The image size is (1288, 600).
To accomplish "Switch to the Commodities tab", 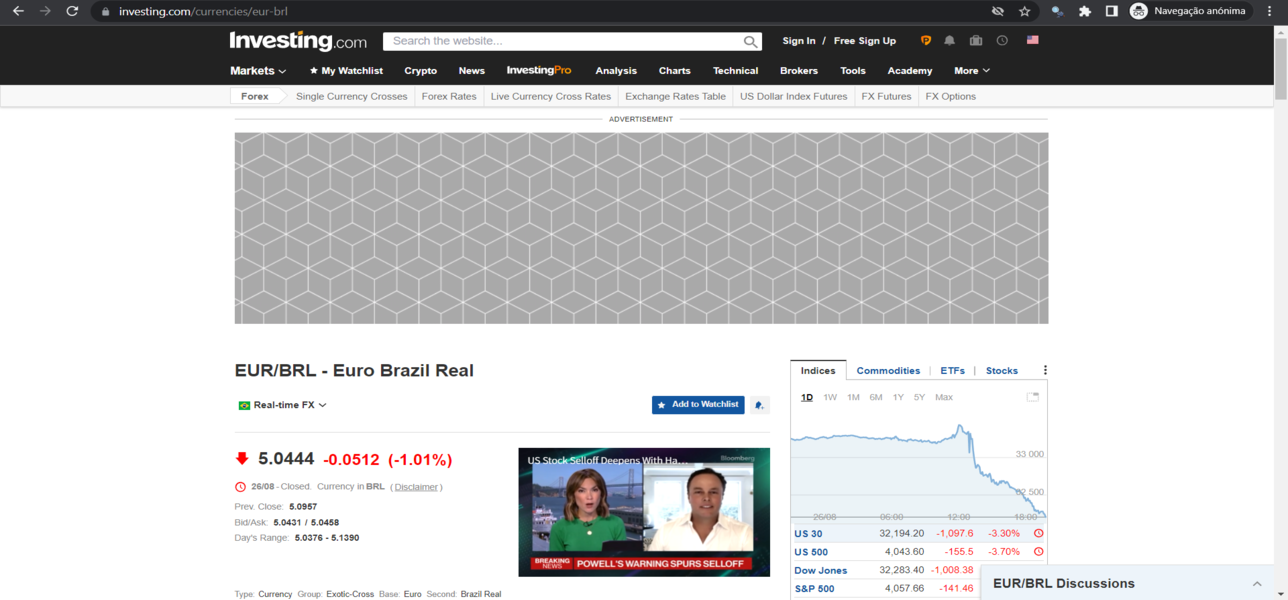I will pyautogui.click(x=888, y=371).
